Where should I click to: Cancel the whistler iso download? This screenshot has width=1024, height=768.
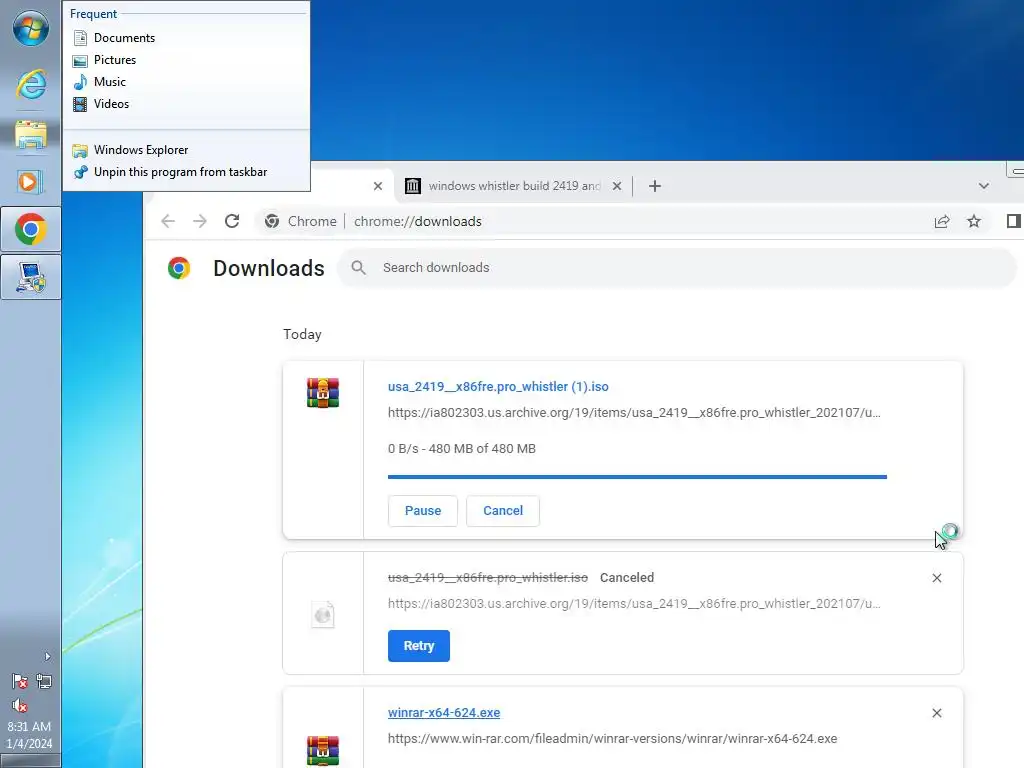[503, 511]
